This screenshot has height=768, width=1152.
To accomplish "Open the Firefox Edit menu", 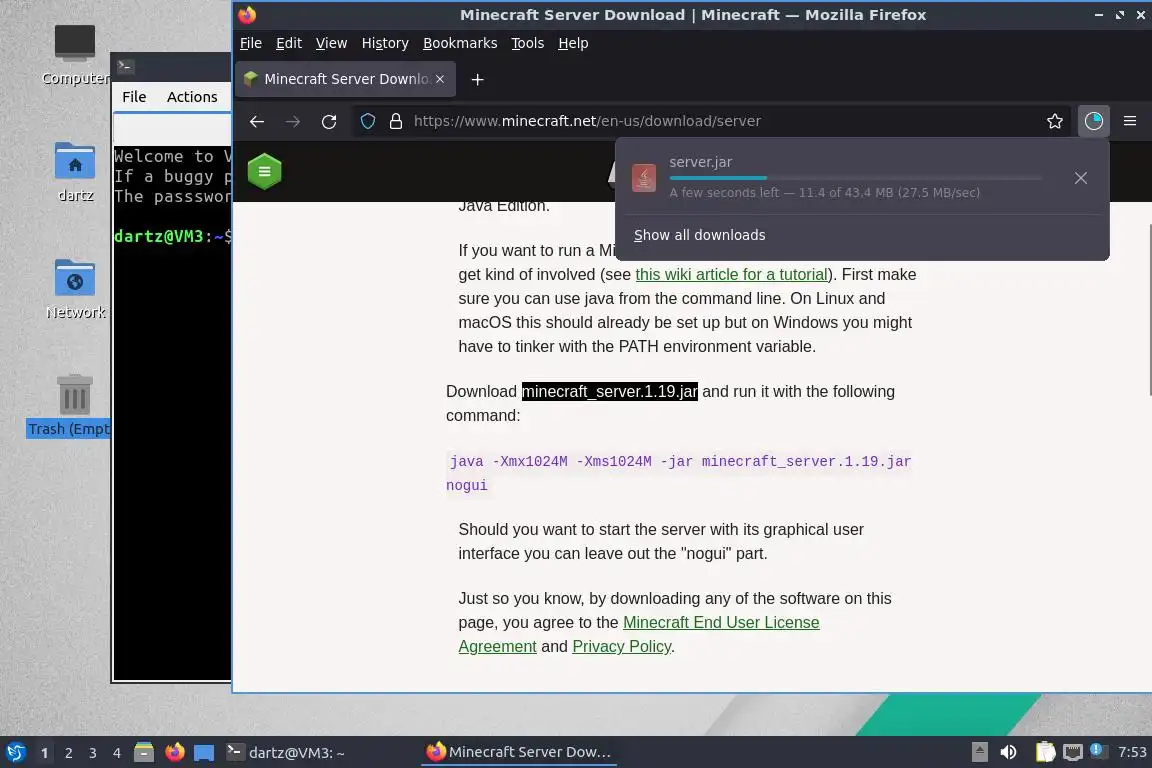I will point(289,43).
